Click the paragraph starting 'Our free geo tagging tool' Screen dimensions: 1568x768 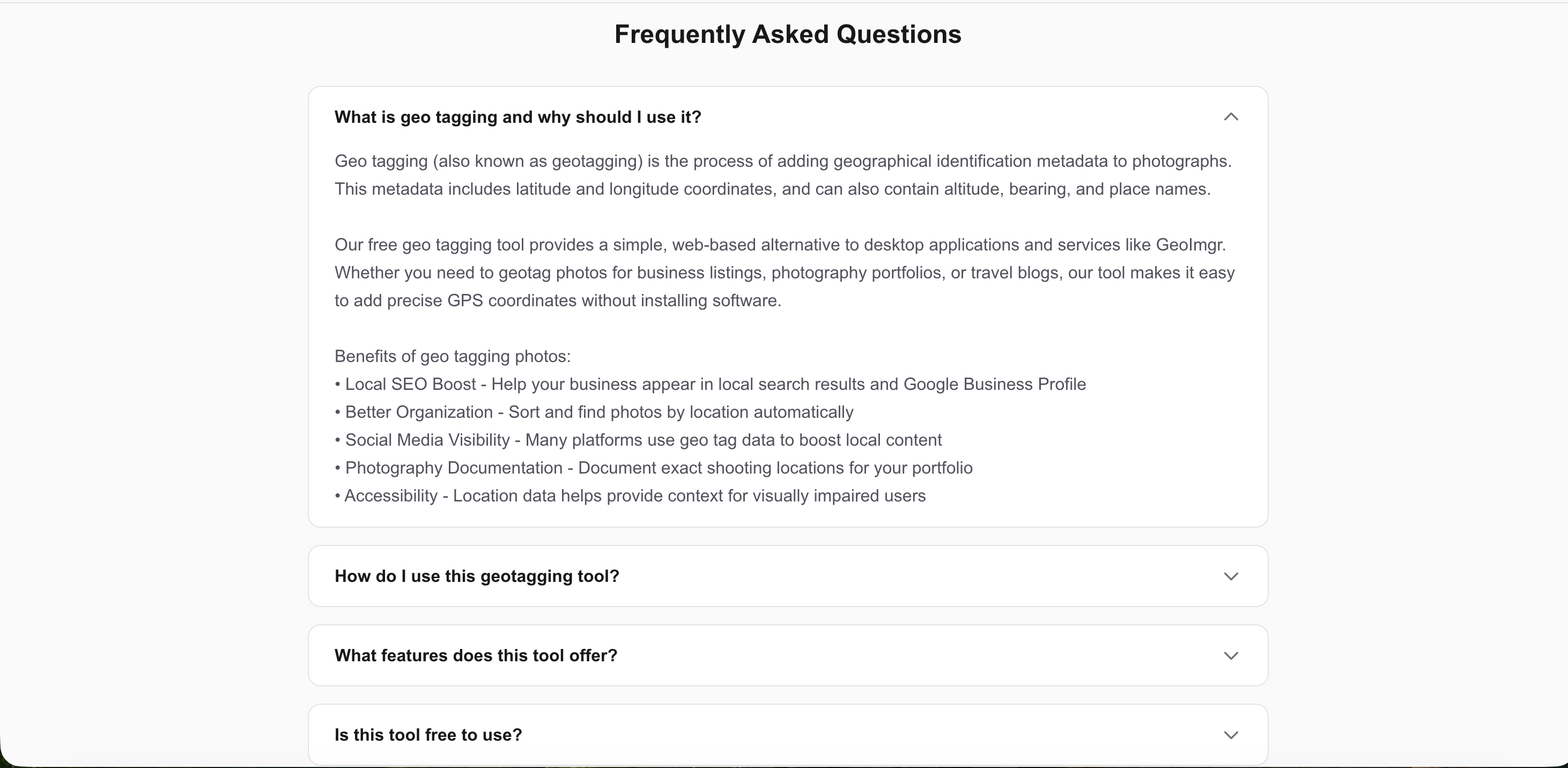(784, 272)
